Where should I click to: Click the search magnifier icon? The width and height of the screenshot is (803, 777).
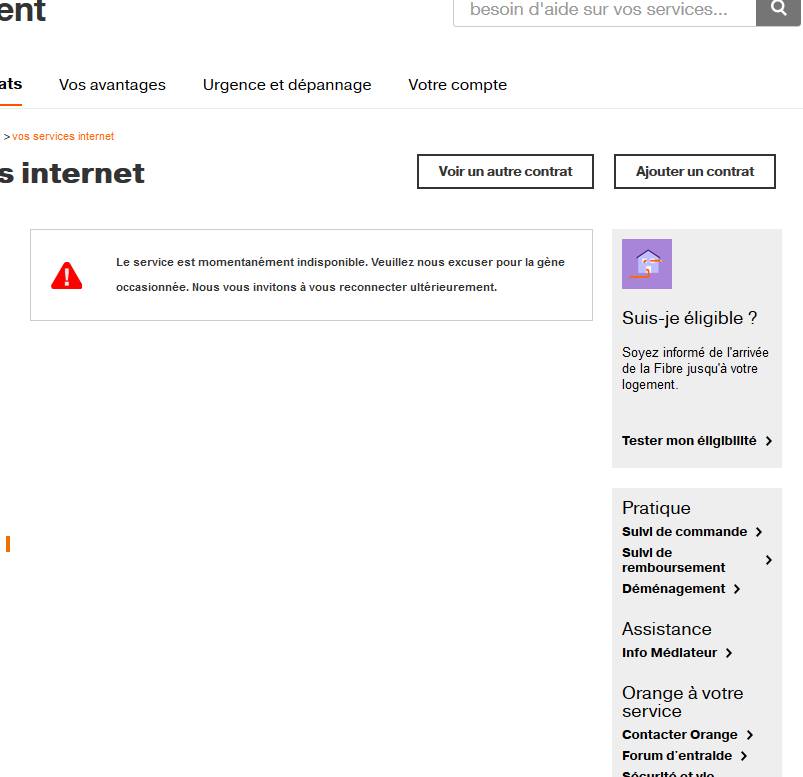pyautogui.click(x=779, y=7)
